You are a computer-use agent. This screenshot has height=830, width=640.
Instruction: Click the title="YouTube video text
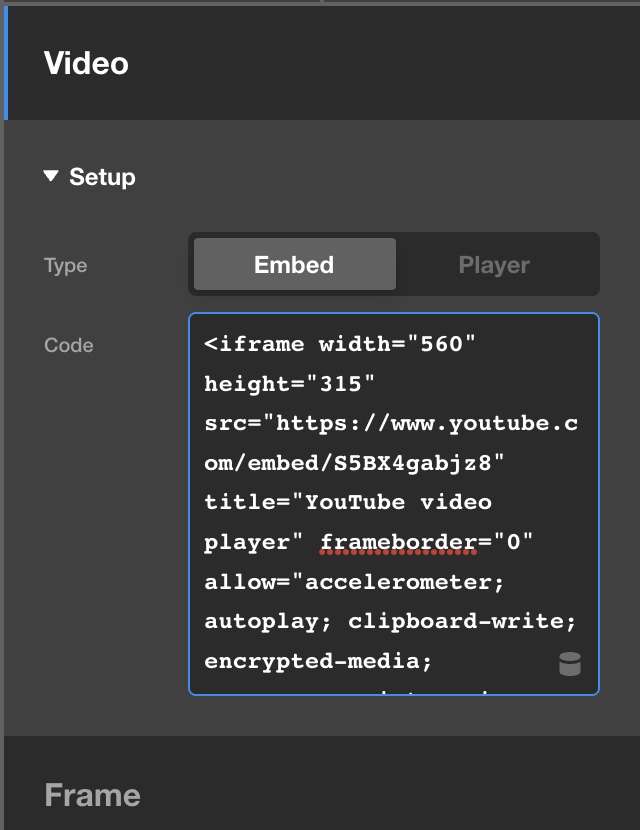click(347, 502)
